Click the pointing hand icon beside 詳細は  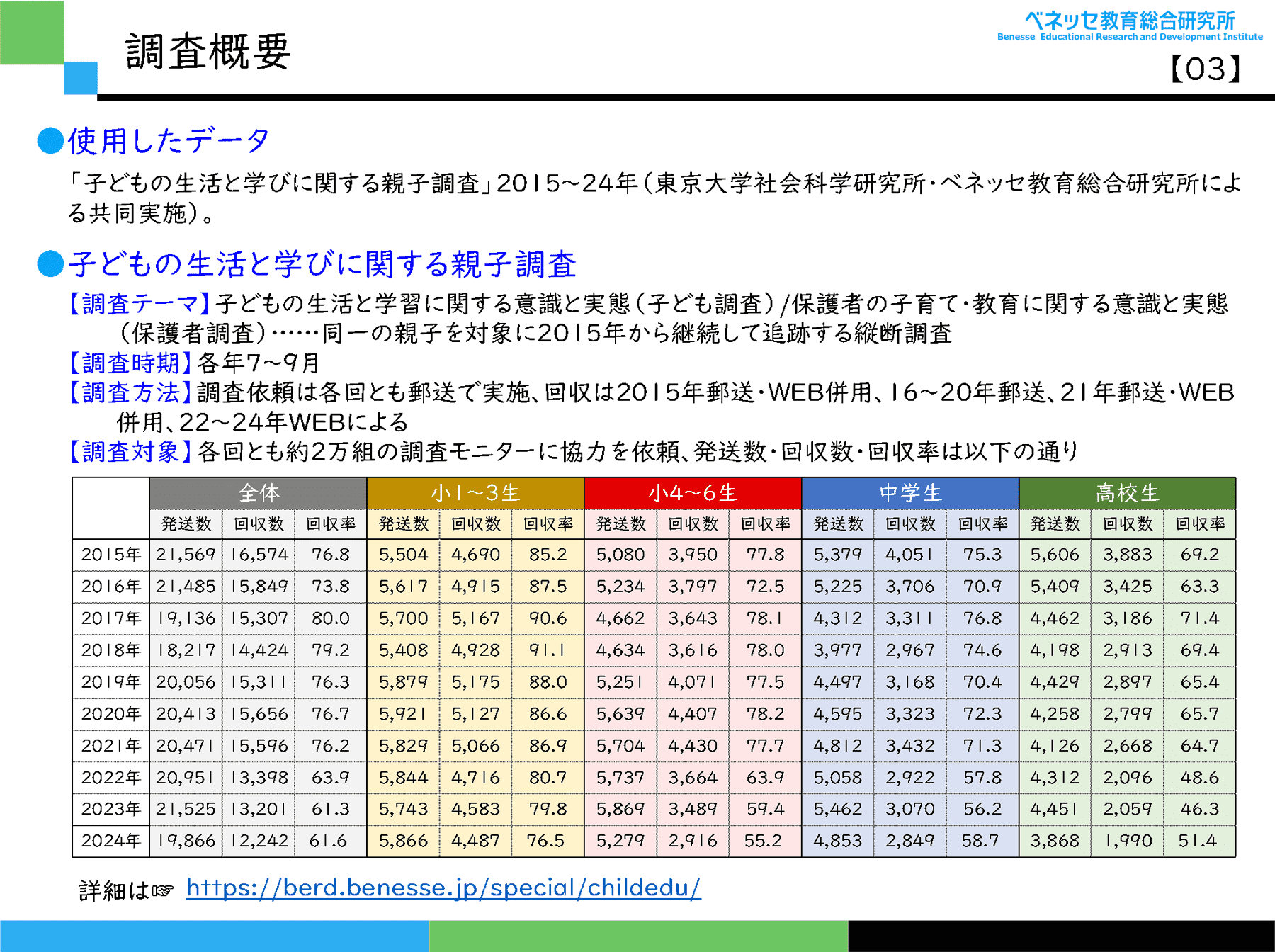click(x=162, y=890)
